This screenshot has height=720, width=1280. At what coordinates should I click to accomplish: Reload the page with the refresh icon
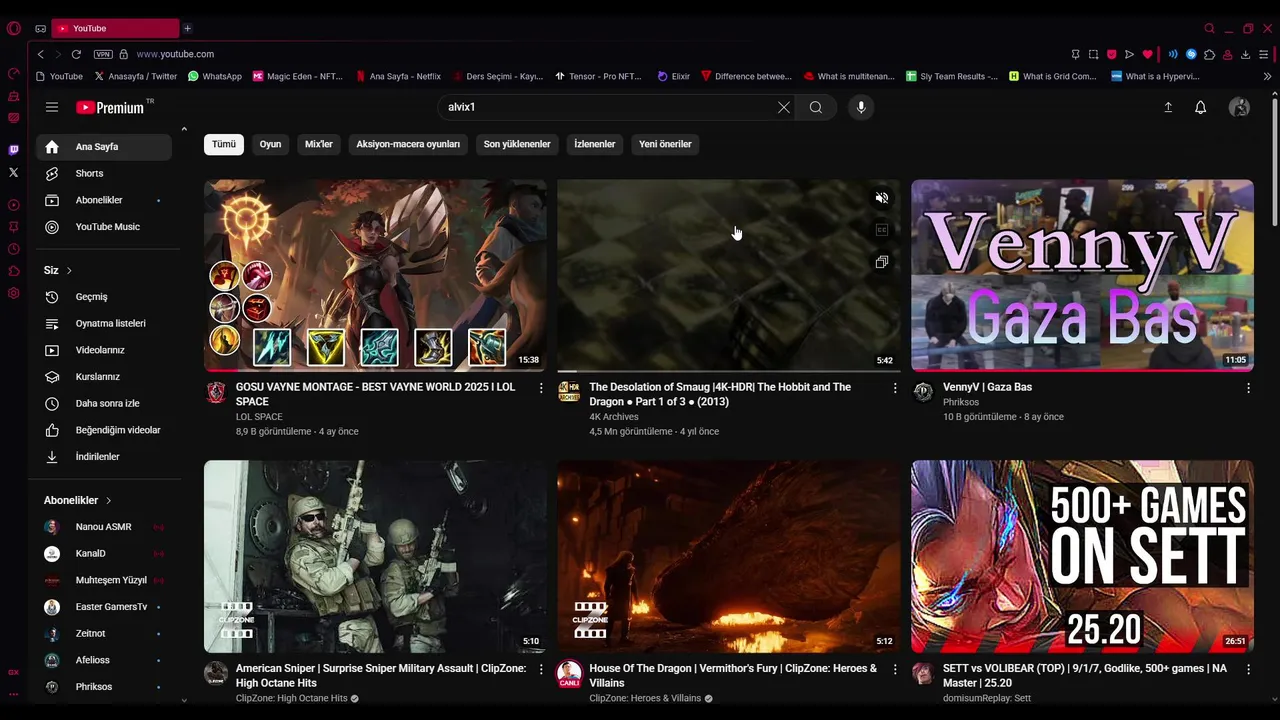[76, 54]
